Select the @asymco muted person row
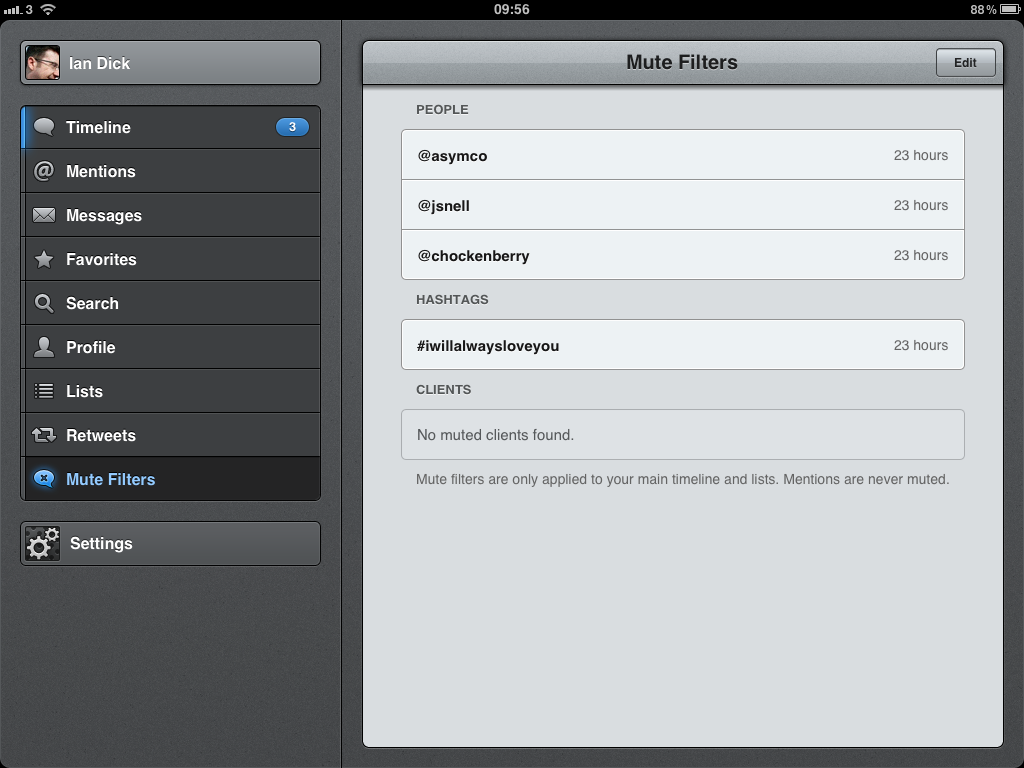1024x768 pixels. [682, 155]
